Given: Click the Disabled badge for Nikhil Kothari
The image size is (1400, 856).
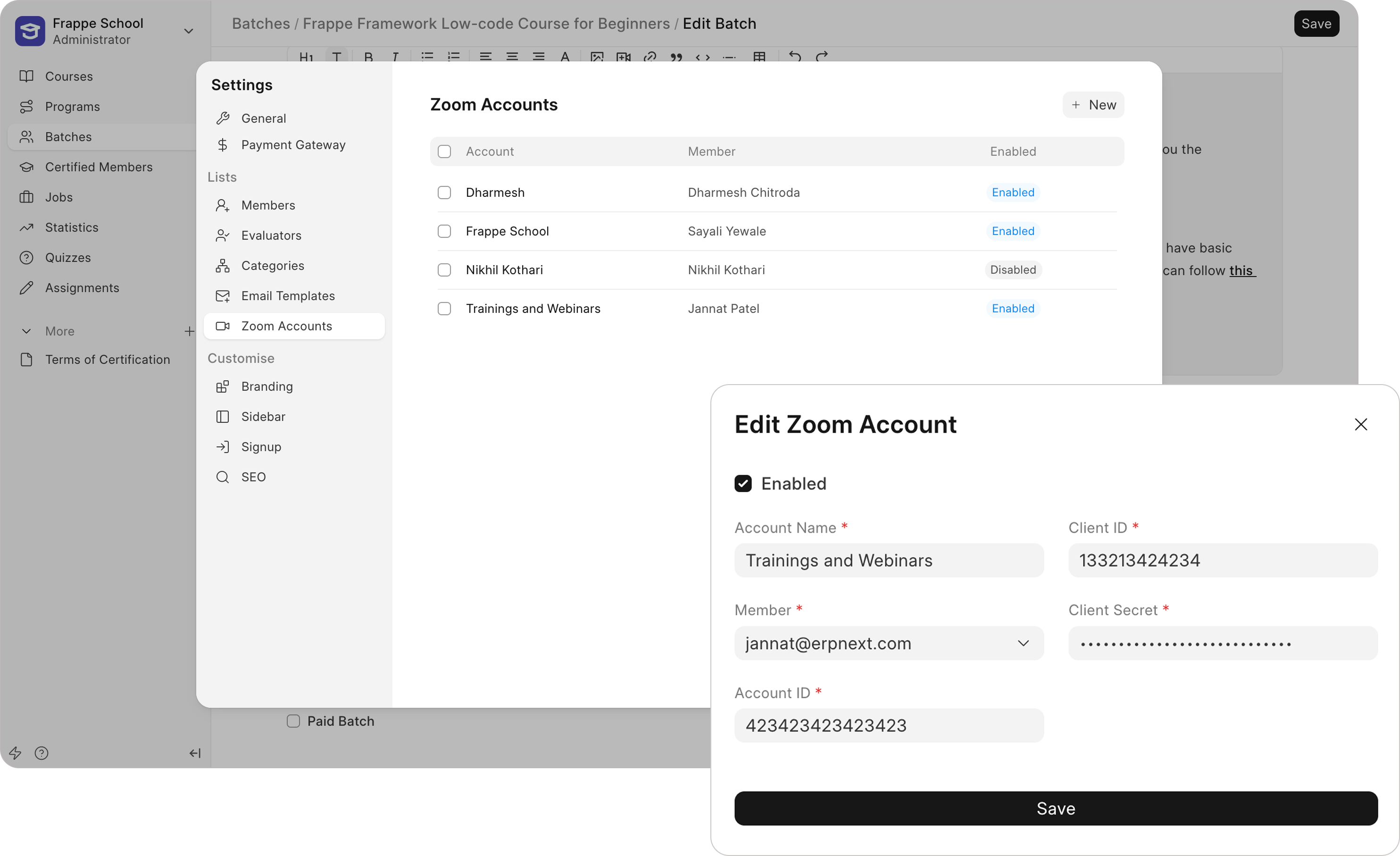Looking at the screenshot, I should [x=1012, y=269].
